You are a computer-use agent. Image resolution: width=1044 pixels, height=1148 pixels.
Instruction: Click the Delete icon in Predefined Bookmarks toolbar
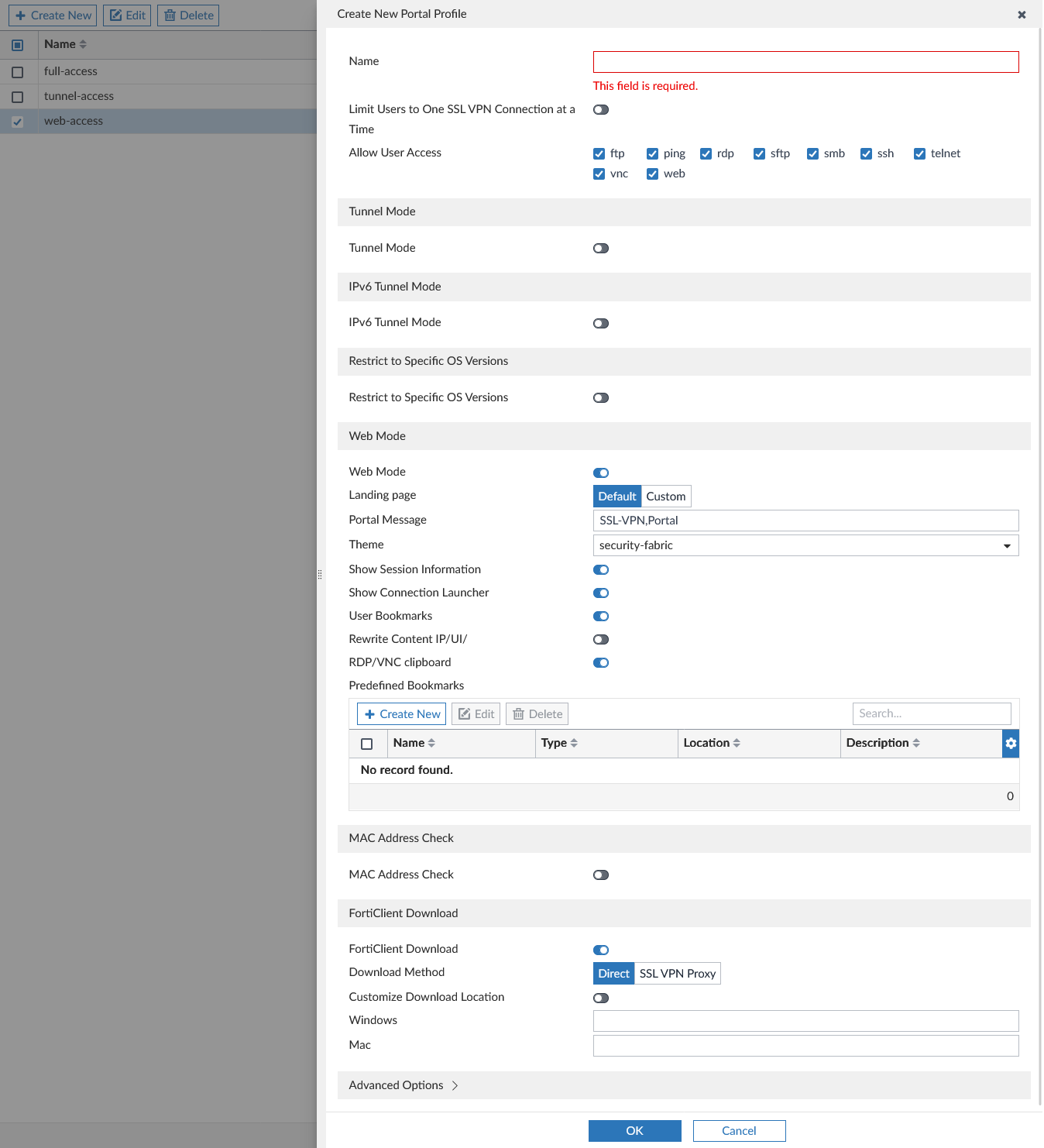[x=536, y=713]
